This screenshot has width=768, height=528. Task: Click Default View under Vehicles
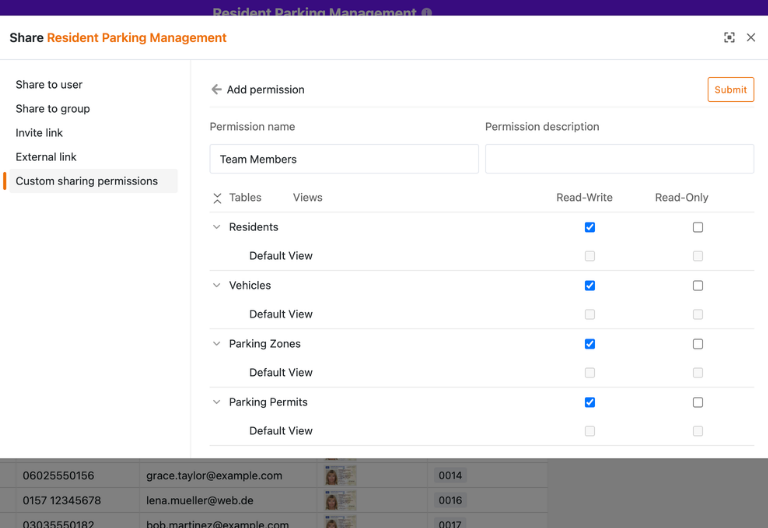tap(281, 314)
